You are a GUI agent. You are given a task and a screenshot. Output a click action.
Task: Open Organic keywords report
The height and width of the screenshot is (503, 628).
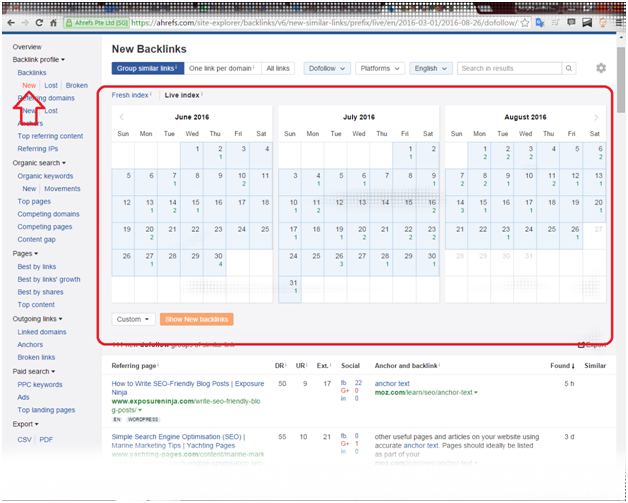point(45,176)
